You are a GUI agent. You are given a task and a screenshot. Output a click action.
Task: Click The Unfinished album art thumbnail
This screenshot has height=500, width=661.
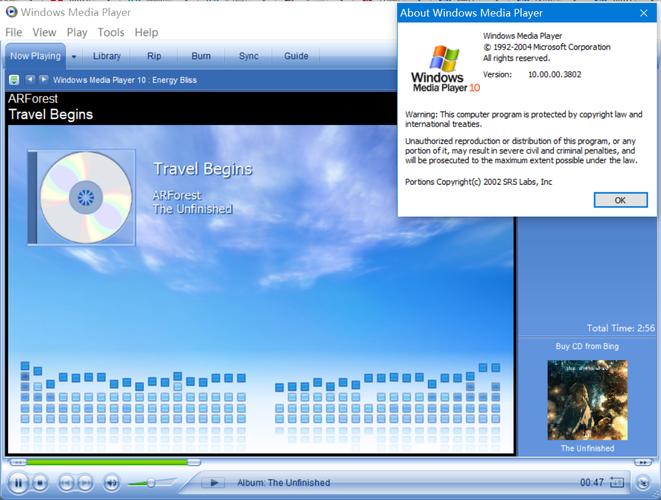(x=587, y=400)
